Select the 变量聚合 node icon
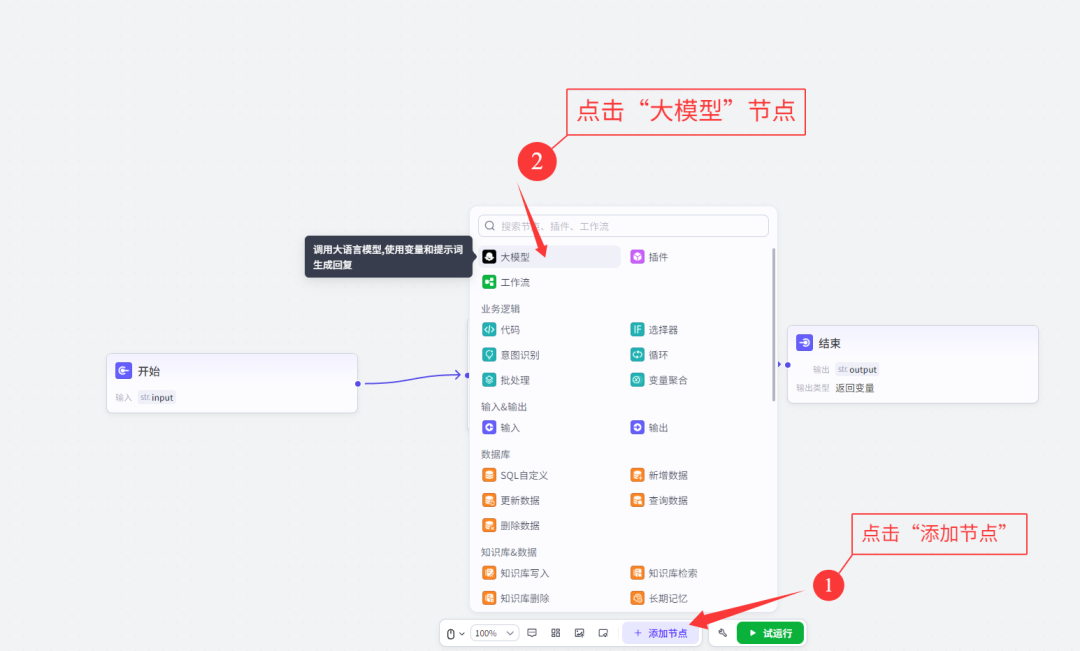 click(637, 380)
